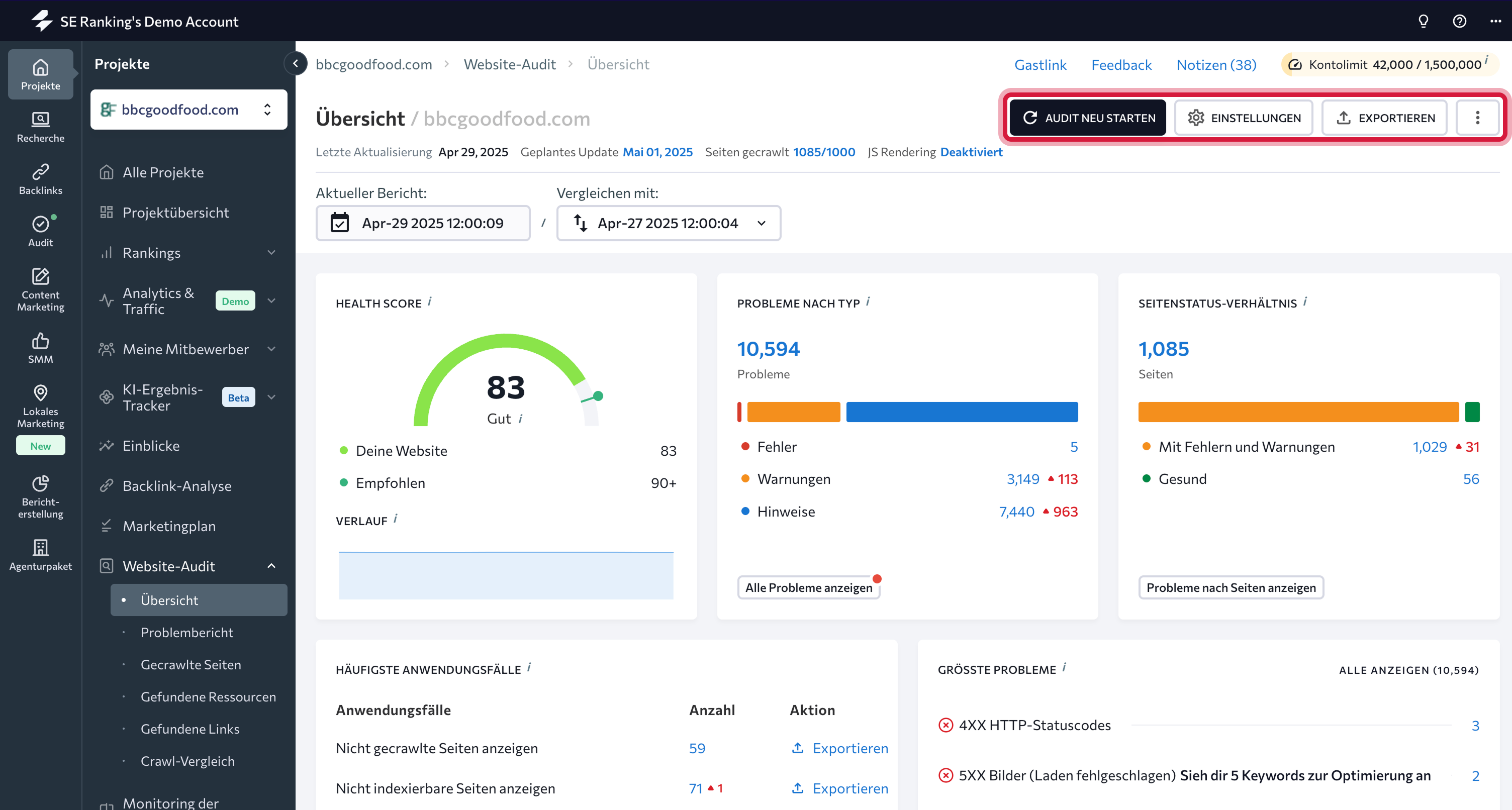Open Marketingplan in sidebar
The height and width of the screenshot is (810, 1512).
pyautogui.click(x=169, y=527)
